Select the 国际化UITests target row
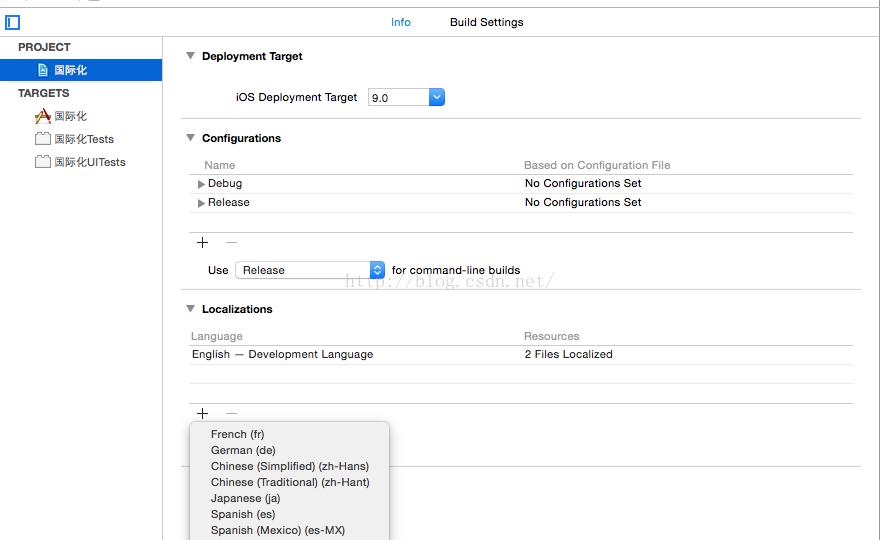 (81, 162)
